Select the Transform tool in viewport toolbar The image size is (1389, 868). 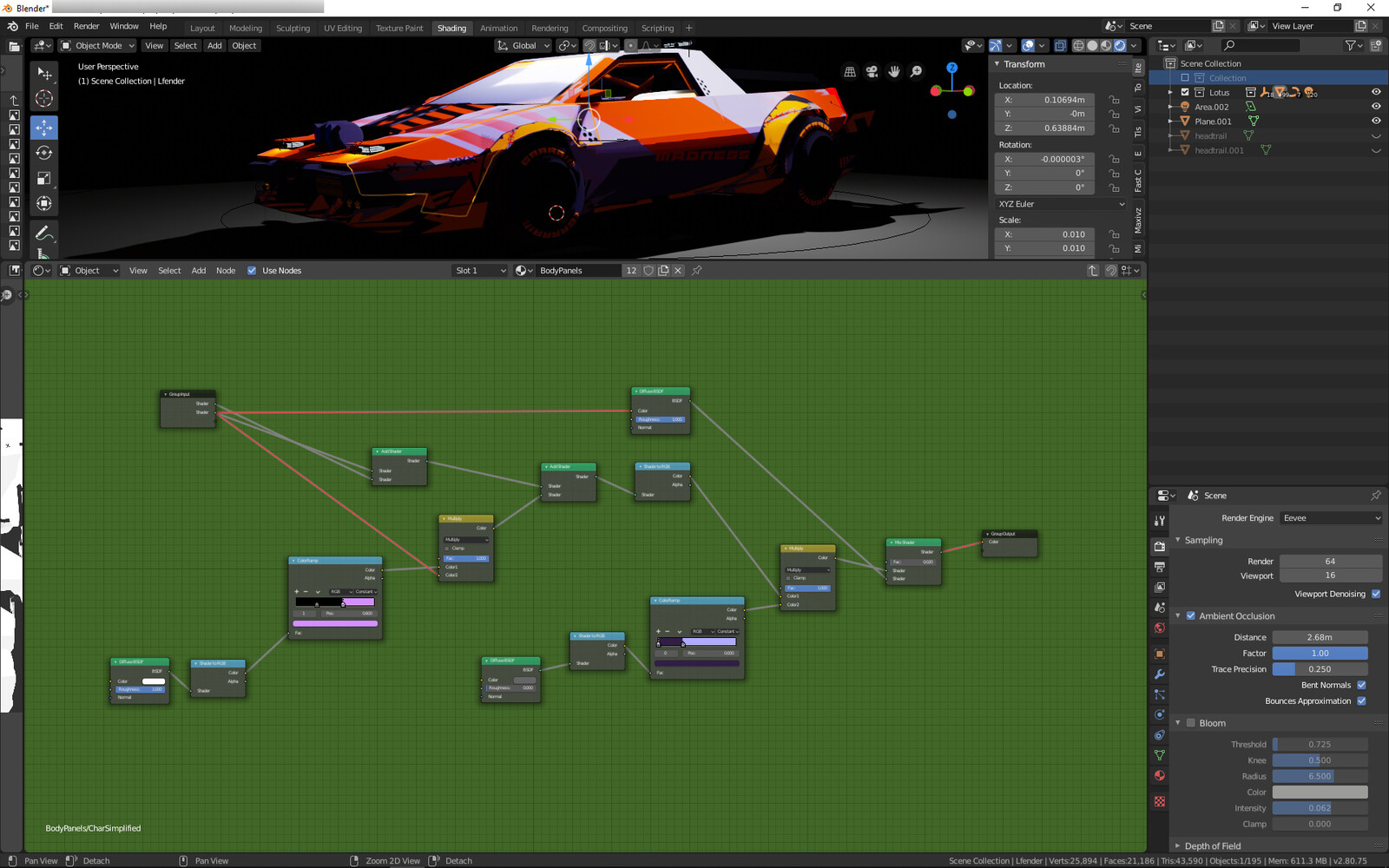click(44, 203)
